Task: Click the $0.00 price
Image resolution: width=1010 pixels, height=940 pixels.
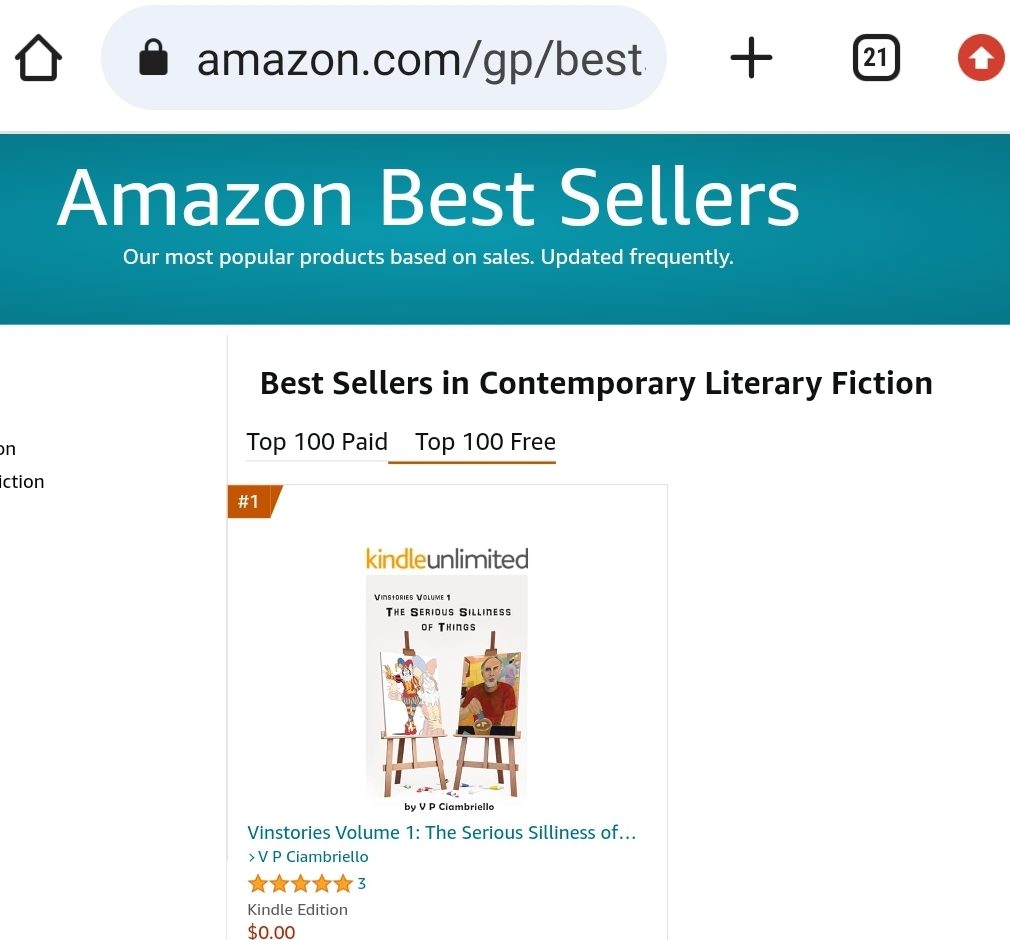Action: click(271, 932)
